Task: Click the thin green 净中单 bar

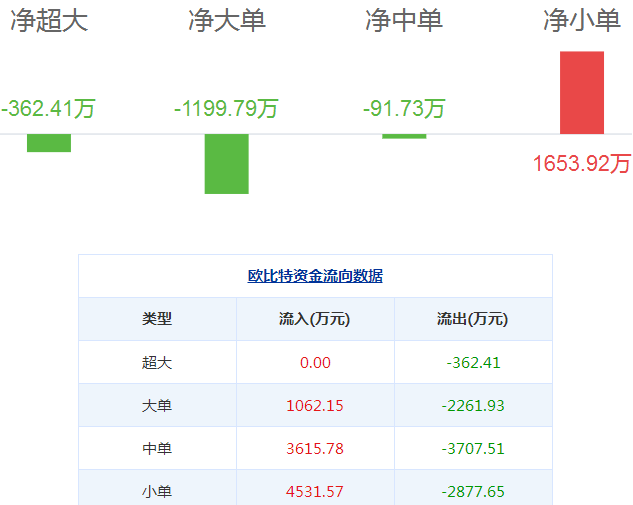Action: [x=404, y=136]
